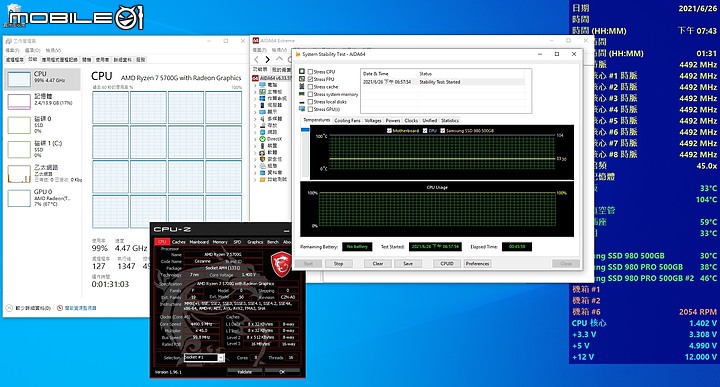Click the Clear button in stability test
The height and width of the screenshot is (387, 720).
(x=377, y=264)
